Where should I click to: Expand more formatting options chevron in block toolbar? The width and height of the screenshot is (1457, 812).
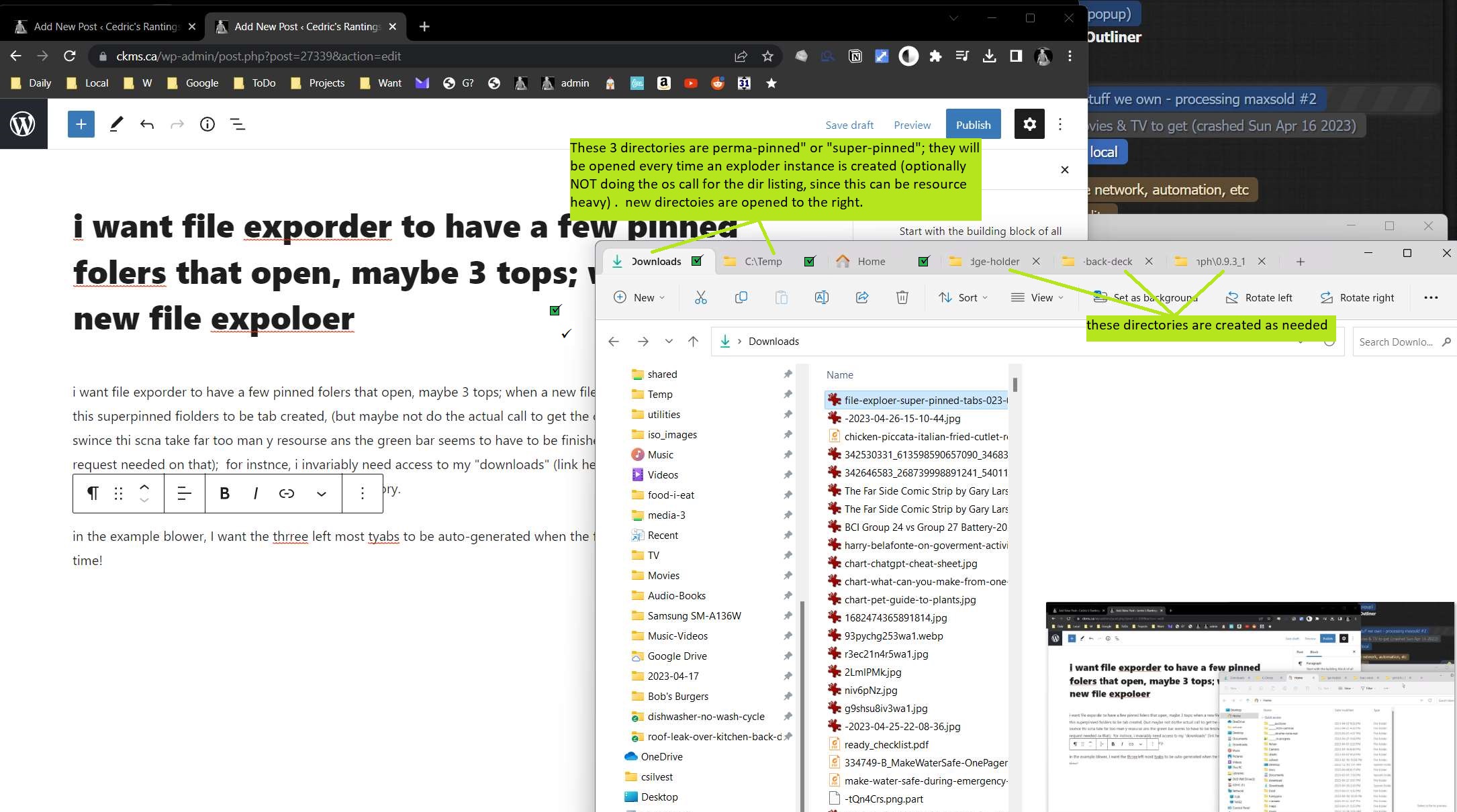coord(322,494)
